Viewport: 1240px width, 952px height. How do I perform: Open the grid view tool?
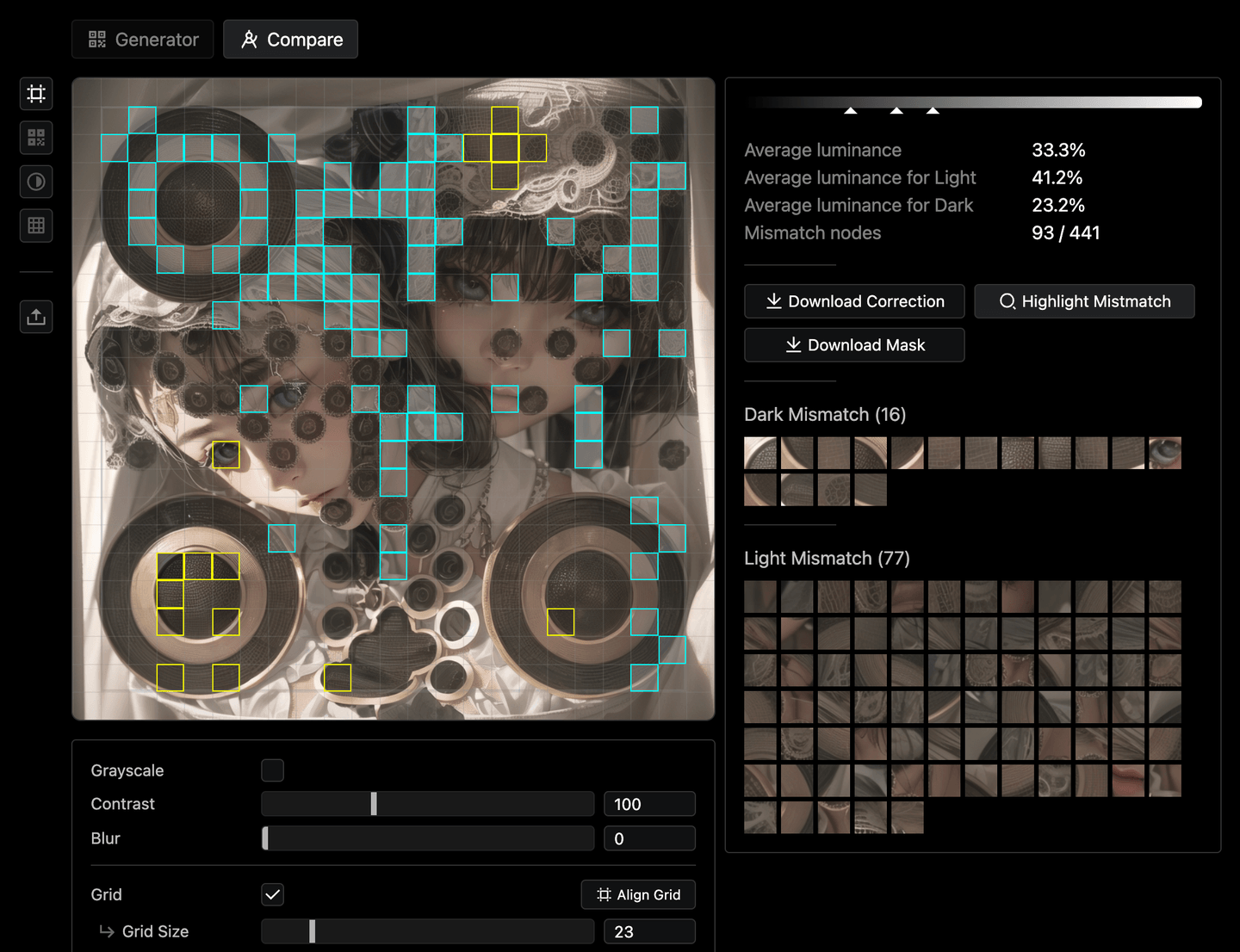click(35, 226)
